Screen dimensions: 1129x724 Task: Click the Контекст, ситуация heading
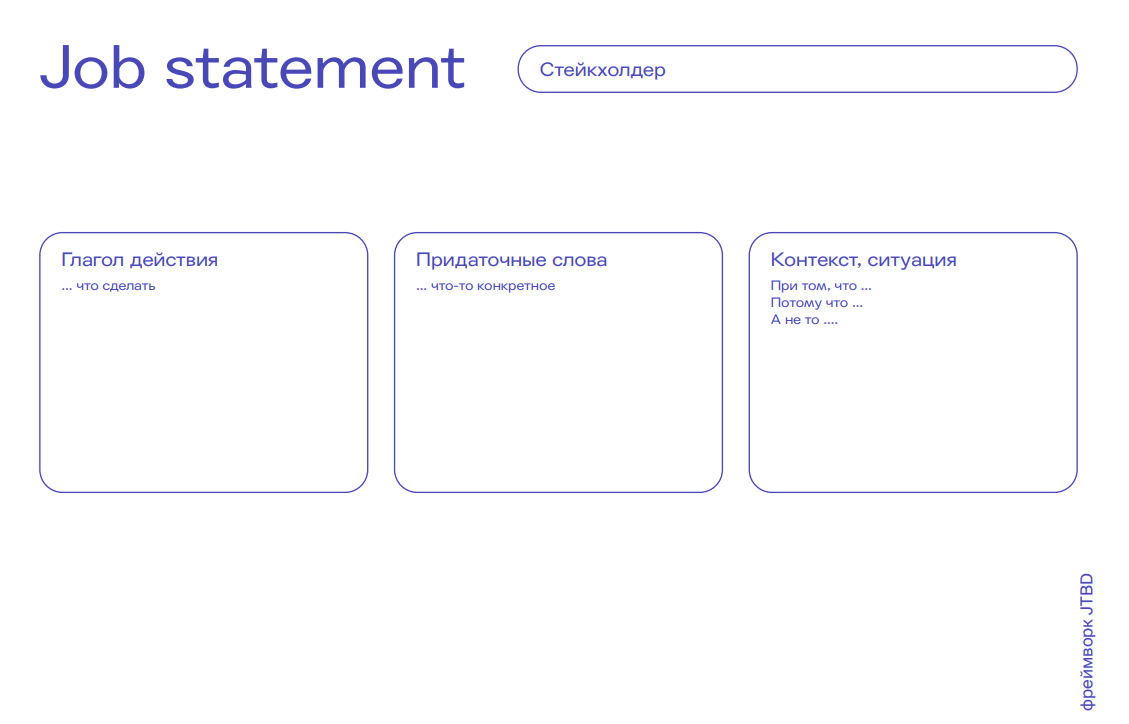pyautogui.click(x=863, y=260)
